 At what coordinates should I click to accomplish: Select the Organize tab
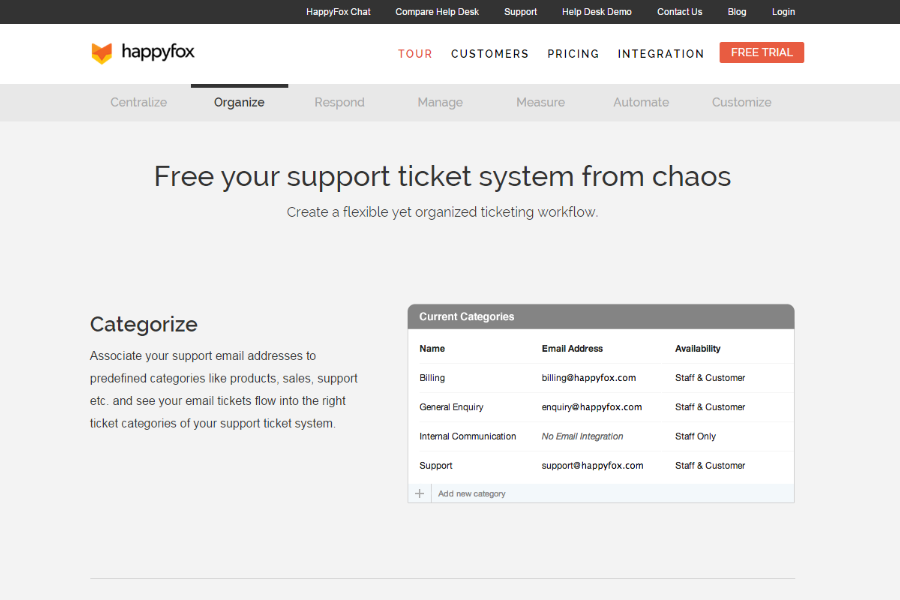click(x=239, y=102)
